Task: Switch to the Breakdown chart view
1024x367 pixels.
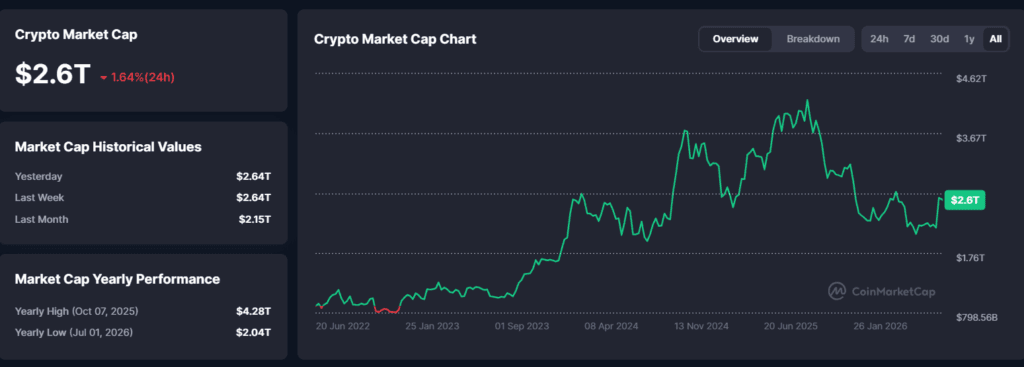Action: coord(813,39)
